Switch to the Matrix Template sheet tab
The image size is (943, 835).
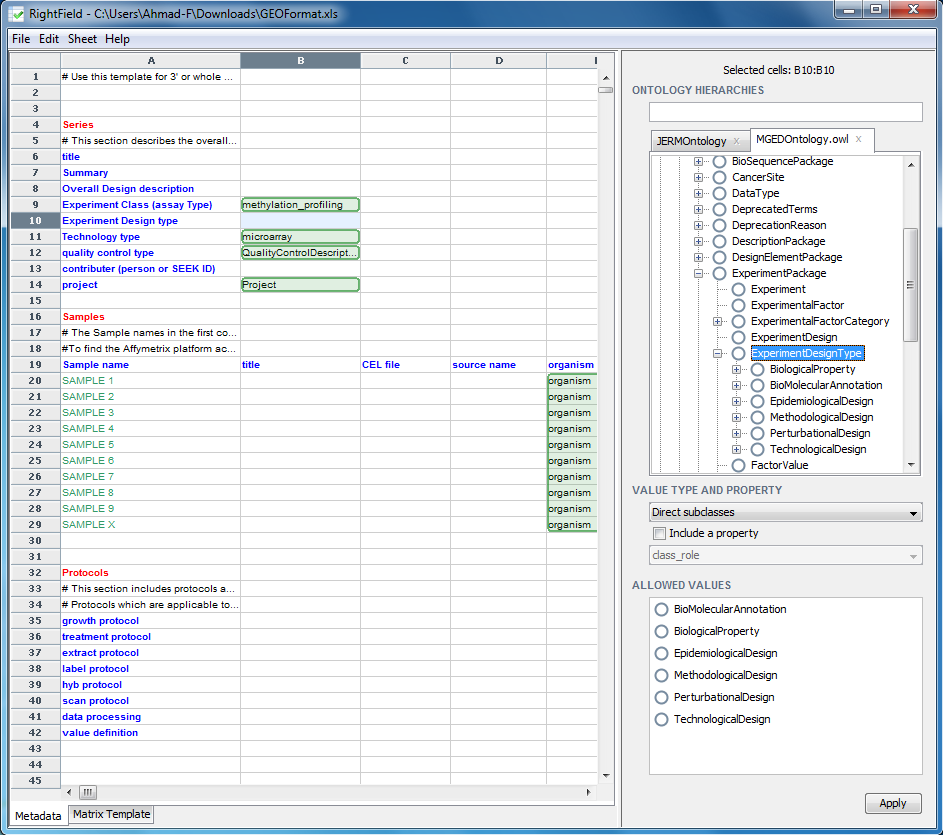[x=111, y=814]
